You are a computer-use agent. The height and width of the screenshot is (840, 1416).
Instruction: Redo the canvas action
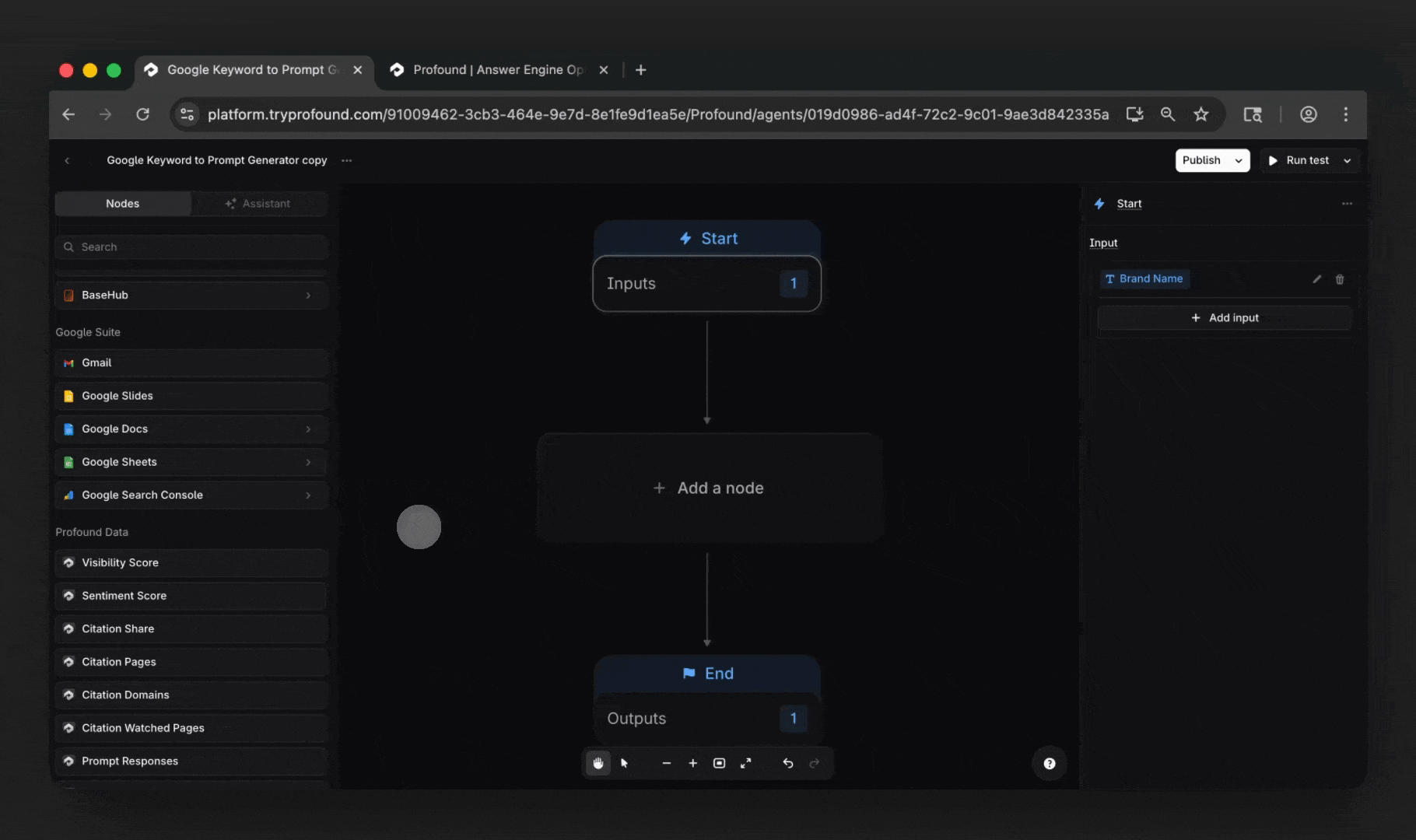click(x=814, y=763)
